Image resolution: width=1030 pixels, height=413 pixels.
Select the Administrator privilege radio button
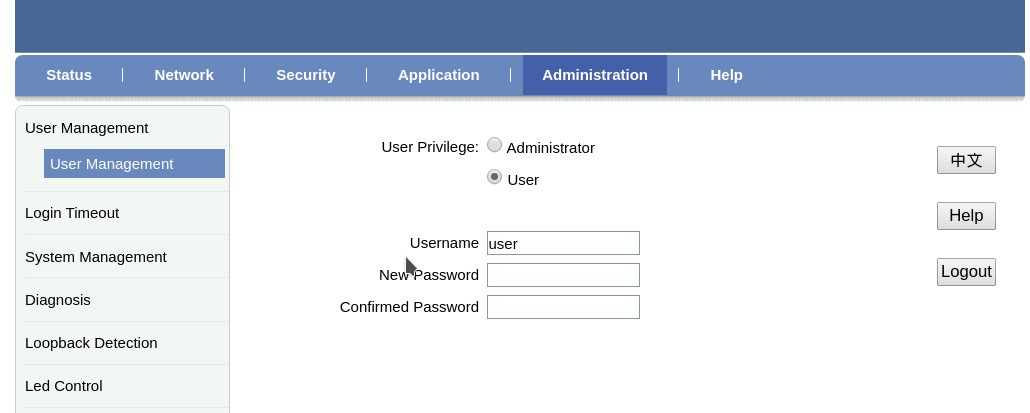494,146
